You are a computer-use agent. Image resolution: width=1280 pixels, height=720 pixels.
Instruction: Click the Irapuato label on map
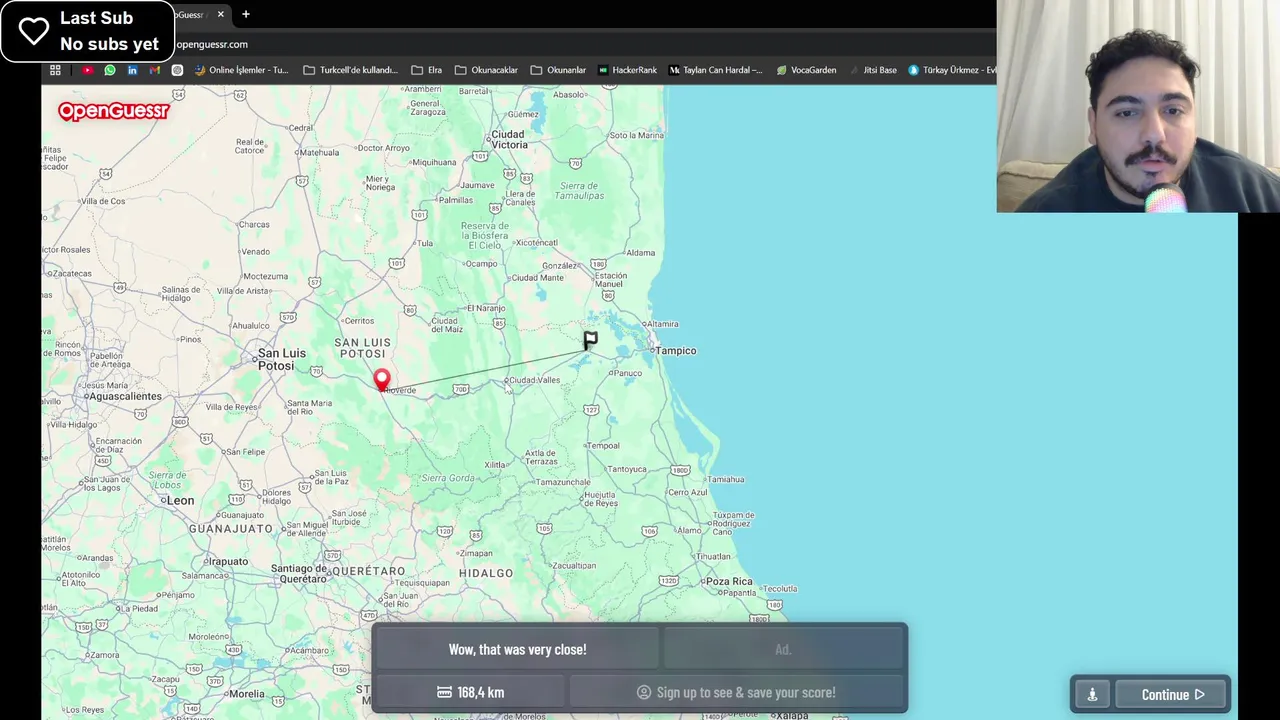228,561
